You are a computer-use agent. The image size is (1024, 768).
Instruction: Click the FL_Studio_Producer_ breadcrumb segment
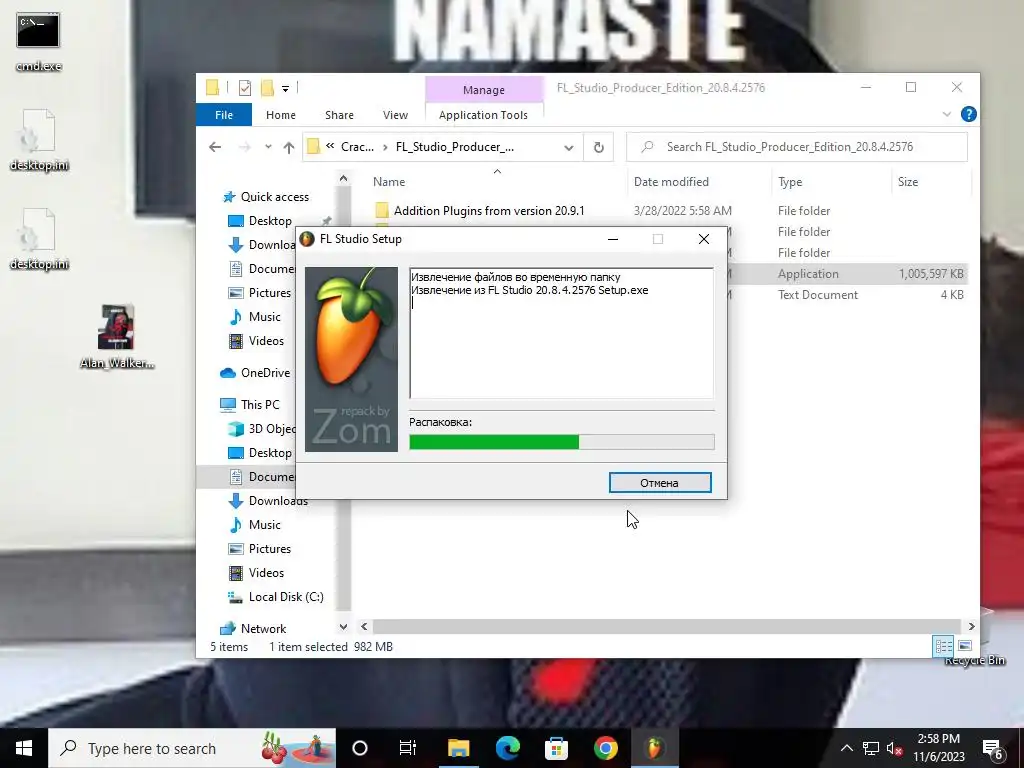(x=455, y=147)
